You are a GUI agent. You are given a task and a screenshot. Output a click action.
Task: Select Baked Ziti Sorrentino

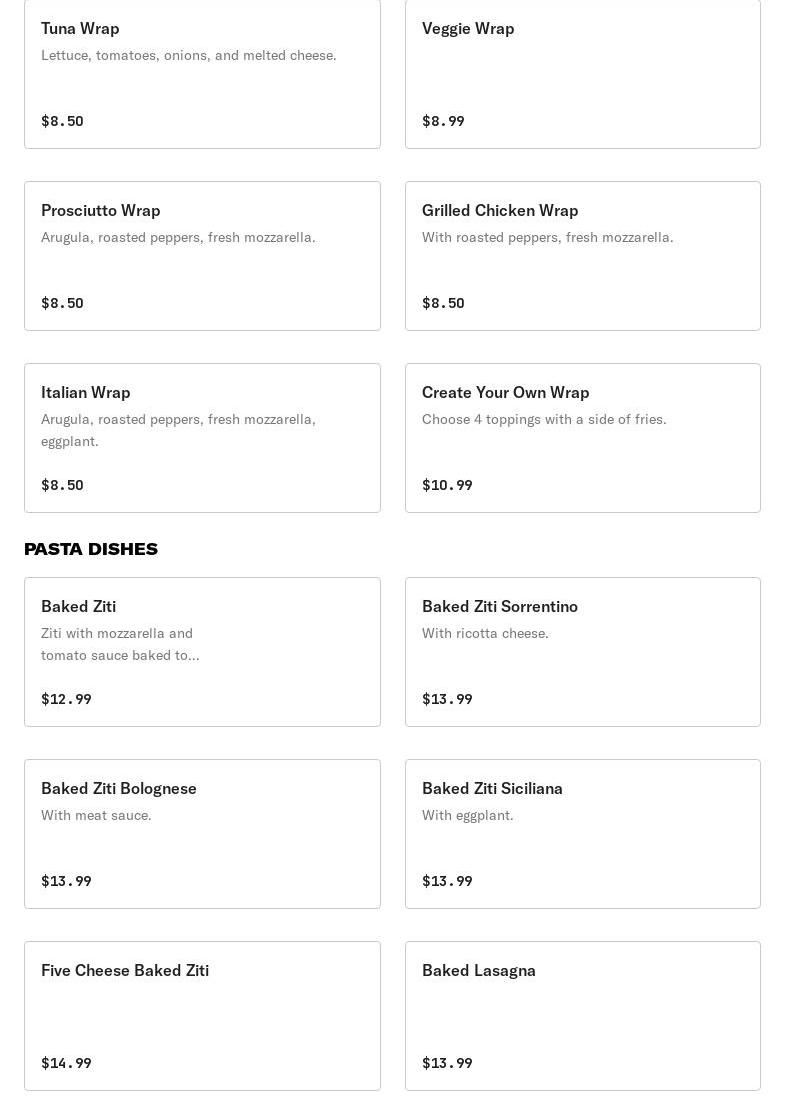(582, 652)
